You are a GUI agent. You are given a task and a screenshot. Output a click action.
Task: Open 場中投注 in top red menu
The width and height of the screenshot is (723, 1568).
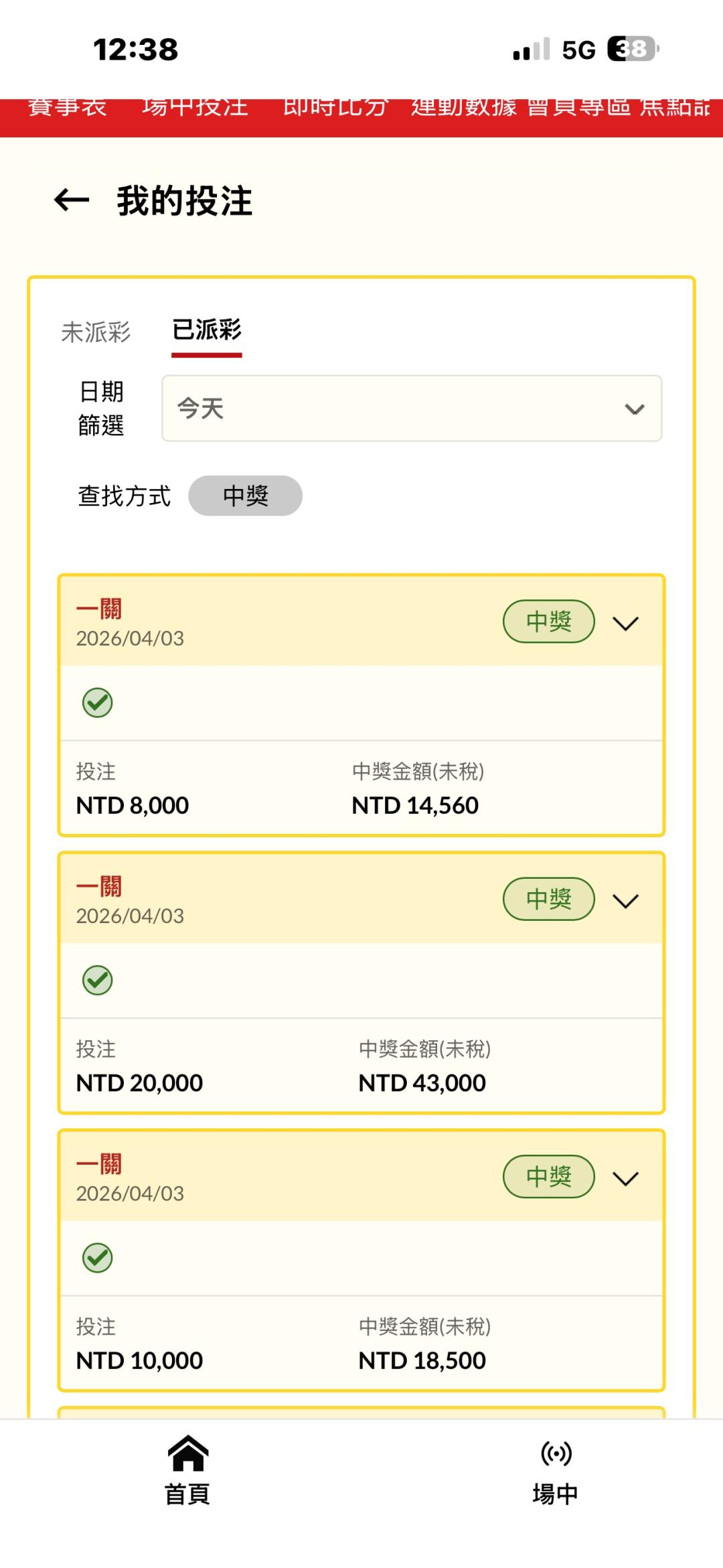195,107
